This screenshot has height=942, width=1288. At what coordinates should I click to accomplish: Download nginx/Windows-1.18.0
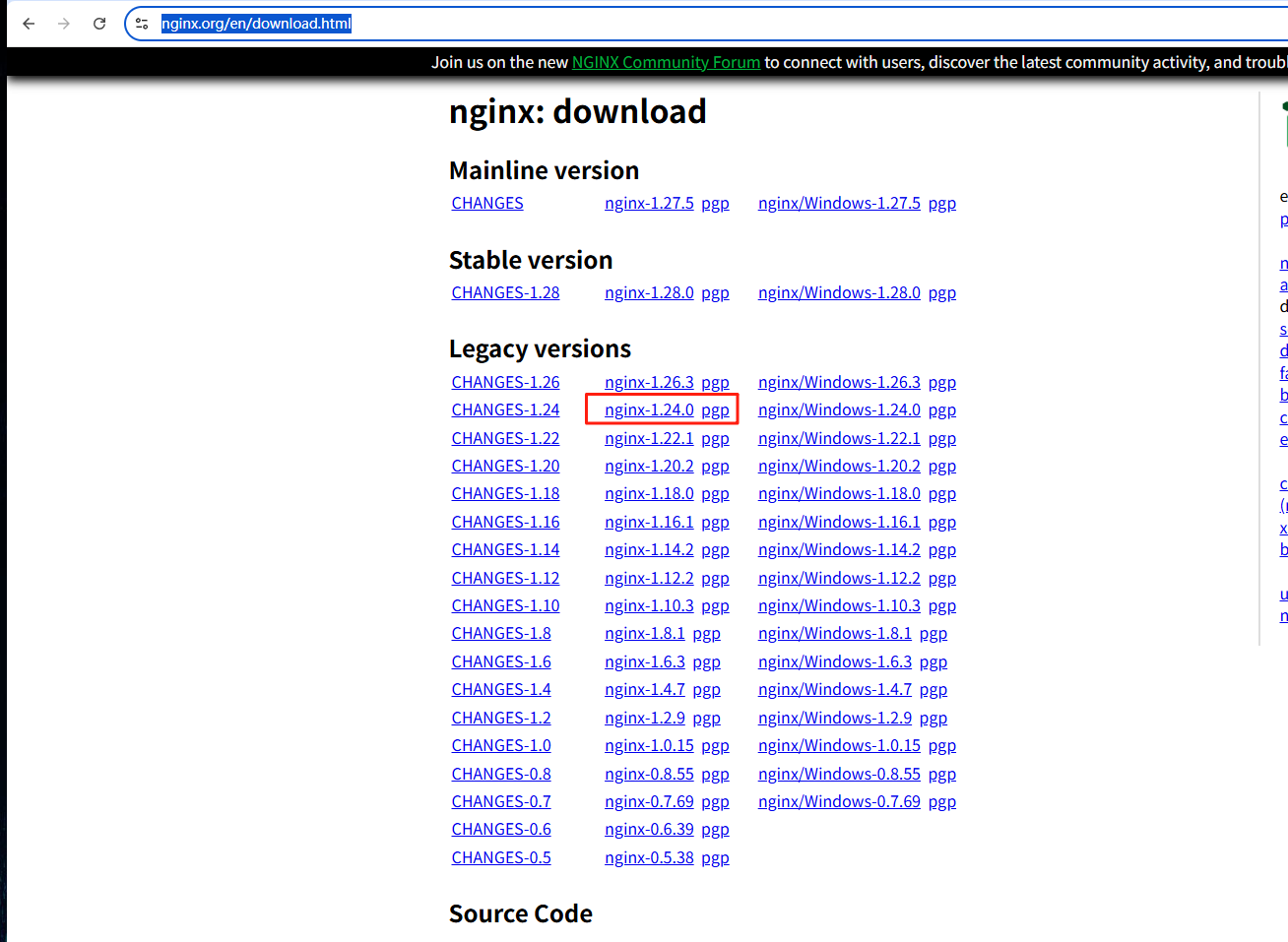[x=839, y=493]
